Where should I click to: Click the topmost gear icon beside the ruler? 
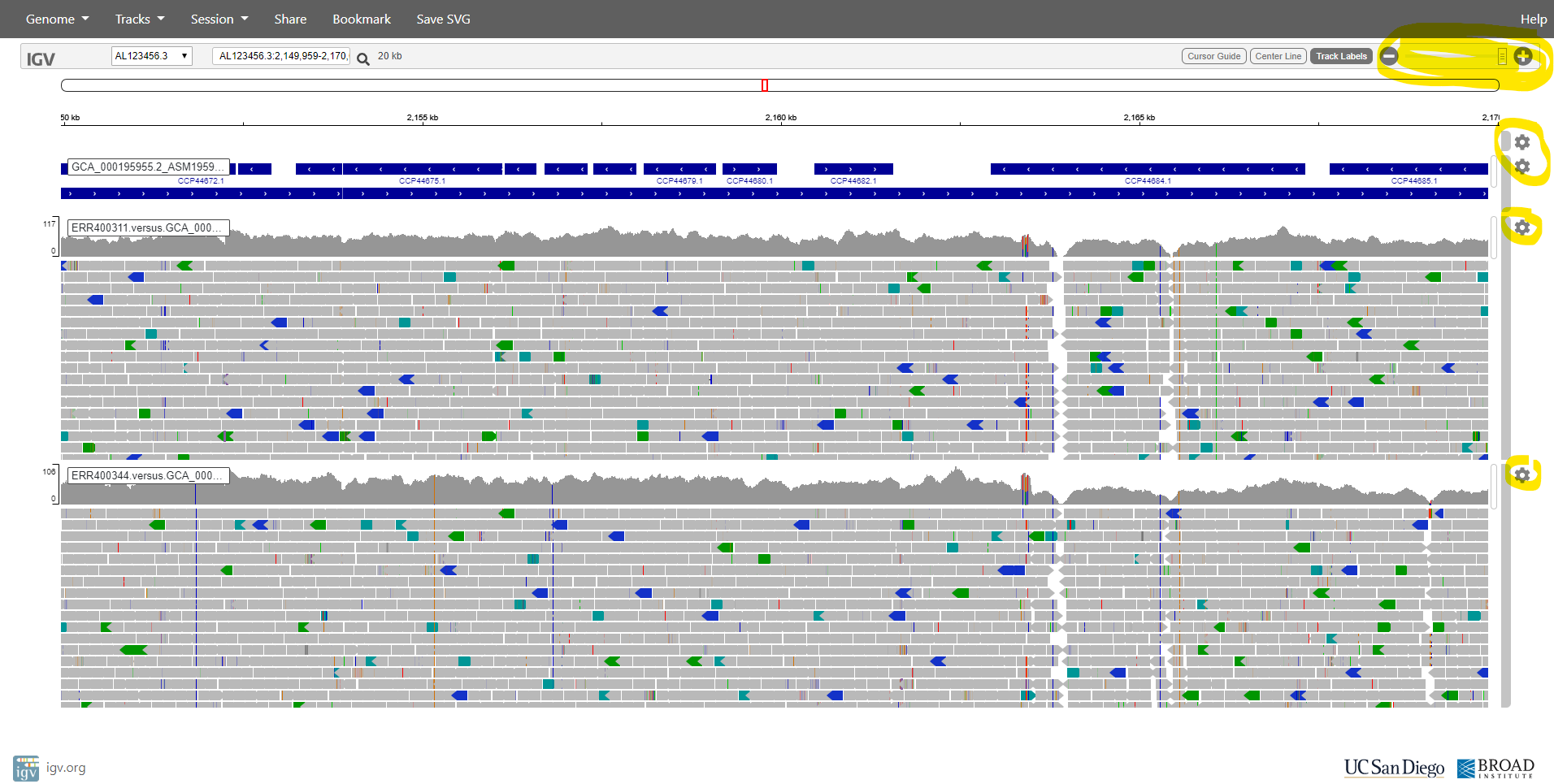pos(1522,142)
